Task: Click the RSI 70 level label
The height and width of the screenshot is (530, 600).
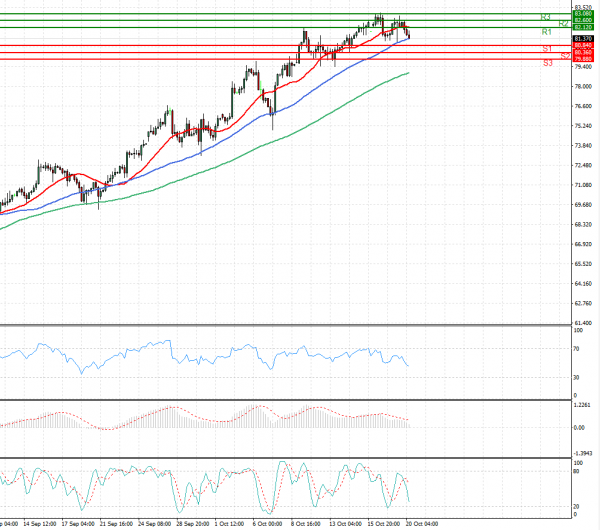Action: pos(576,349)
